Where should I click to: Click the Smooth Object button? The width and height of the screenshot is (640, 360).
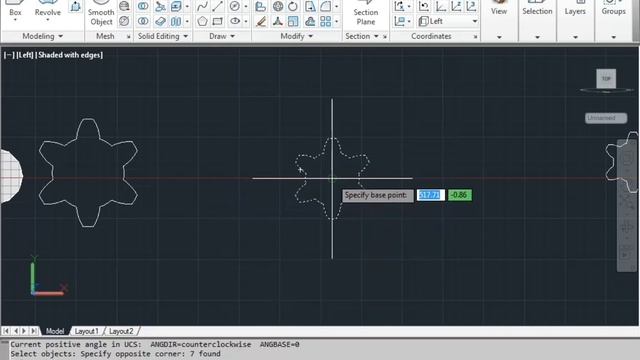click(x=101, y=14)
